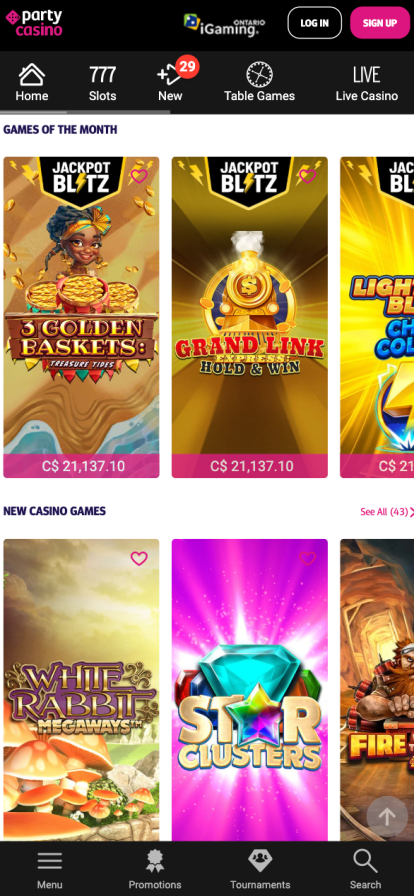Expand See All (43) new games
Screen dimensions: 414x896
coord(387,511)
